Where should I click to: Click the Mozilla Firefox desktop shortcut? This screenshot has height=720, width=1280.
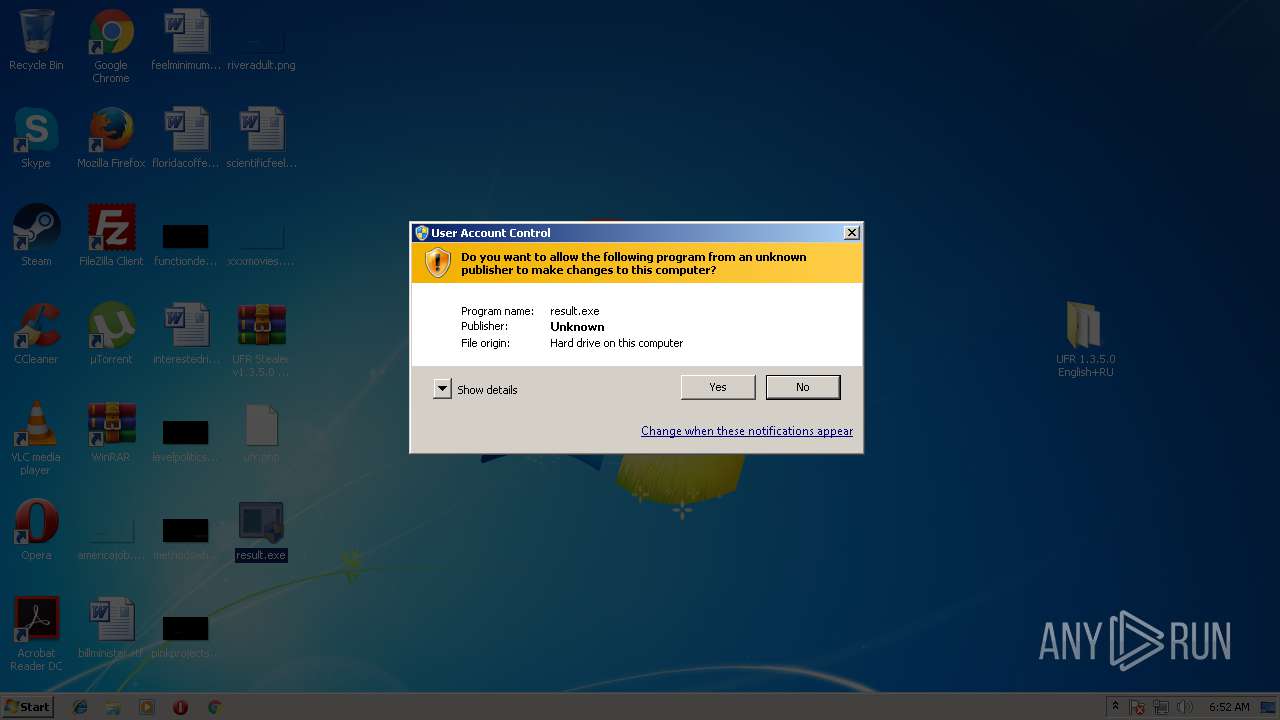click(111, 138)
